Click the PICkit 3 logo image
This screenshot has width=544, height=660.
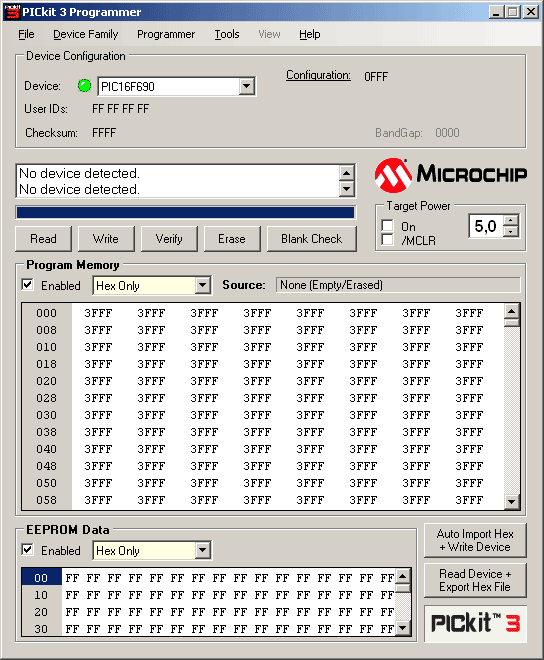pos(475,624)
